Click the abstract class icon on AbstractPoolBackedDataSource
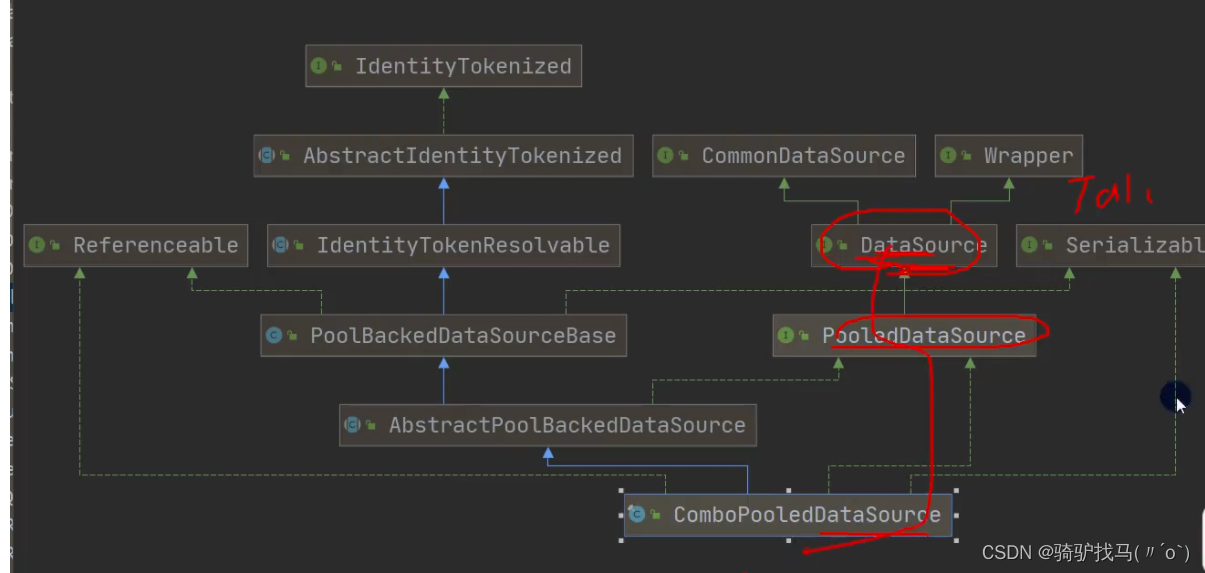Viewport: 1205px width, 573px height. [x=352, y=425]
